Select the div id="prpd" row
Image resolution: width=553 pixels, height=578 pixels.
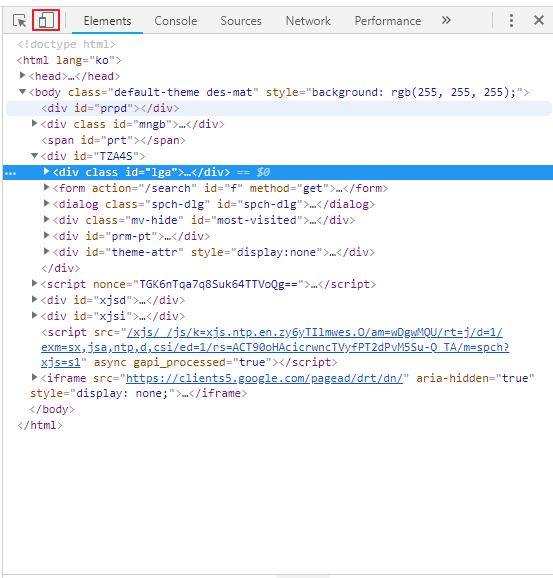279,108
